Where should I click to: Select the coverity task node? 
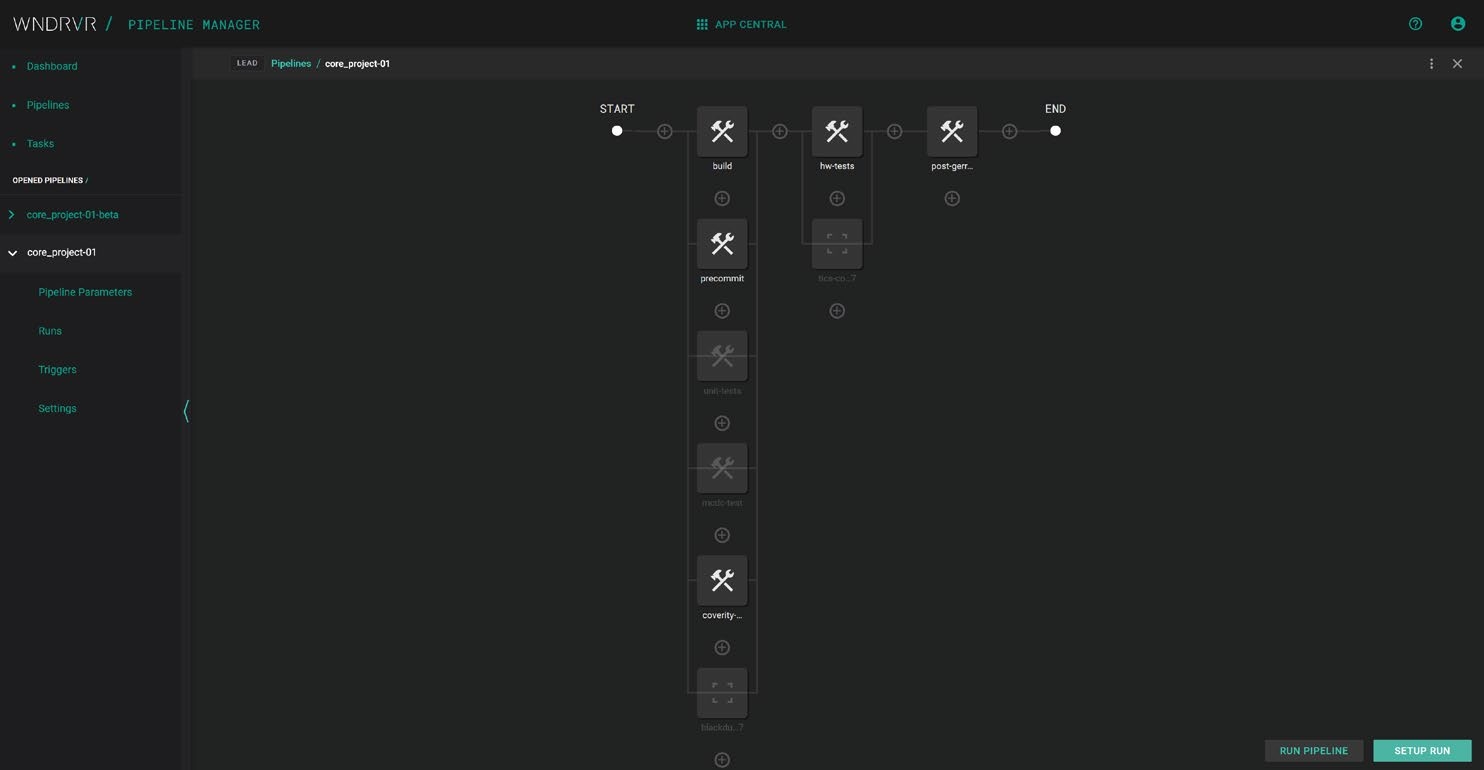click(722, 581)
